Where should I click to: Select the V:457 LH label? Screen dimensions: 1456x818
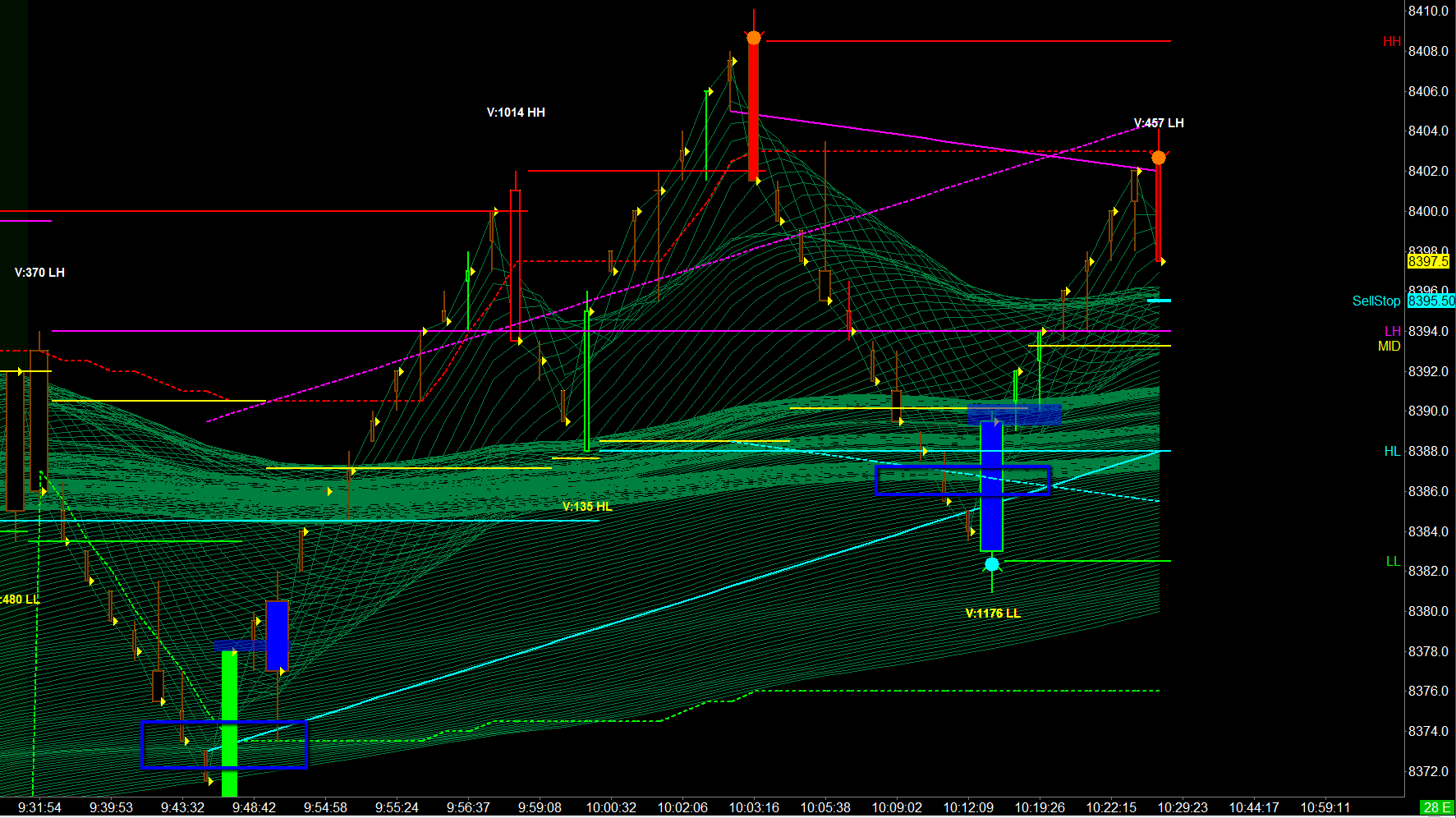point(1159,123)
